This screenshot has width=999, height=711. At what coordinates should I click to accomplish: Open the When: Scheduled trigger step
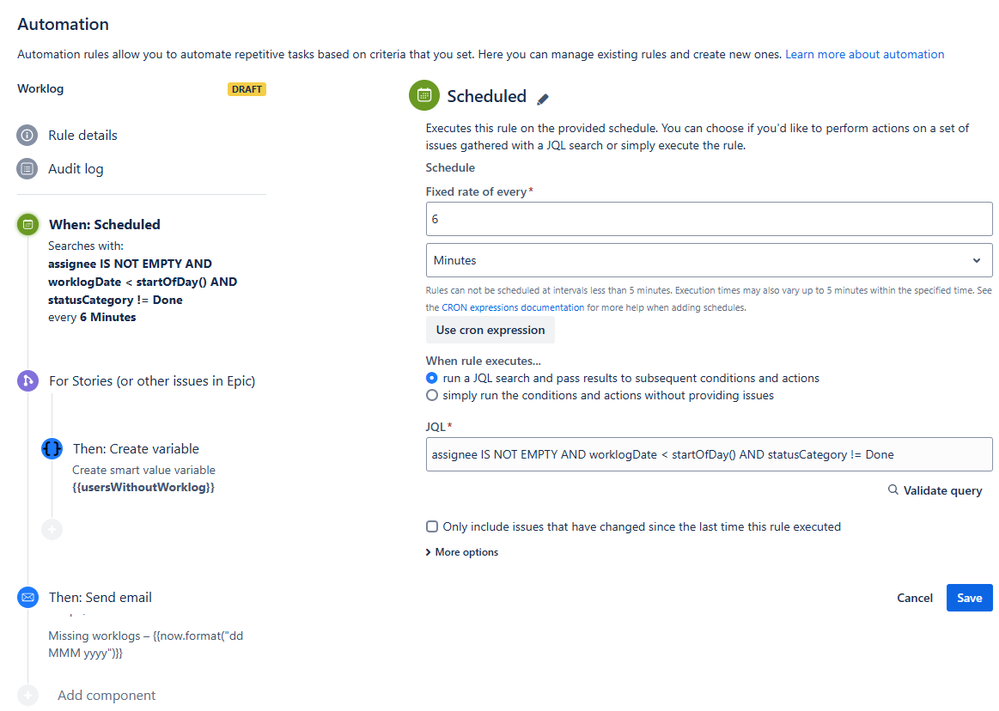point(104,225)
